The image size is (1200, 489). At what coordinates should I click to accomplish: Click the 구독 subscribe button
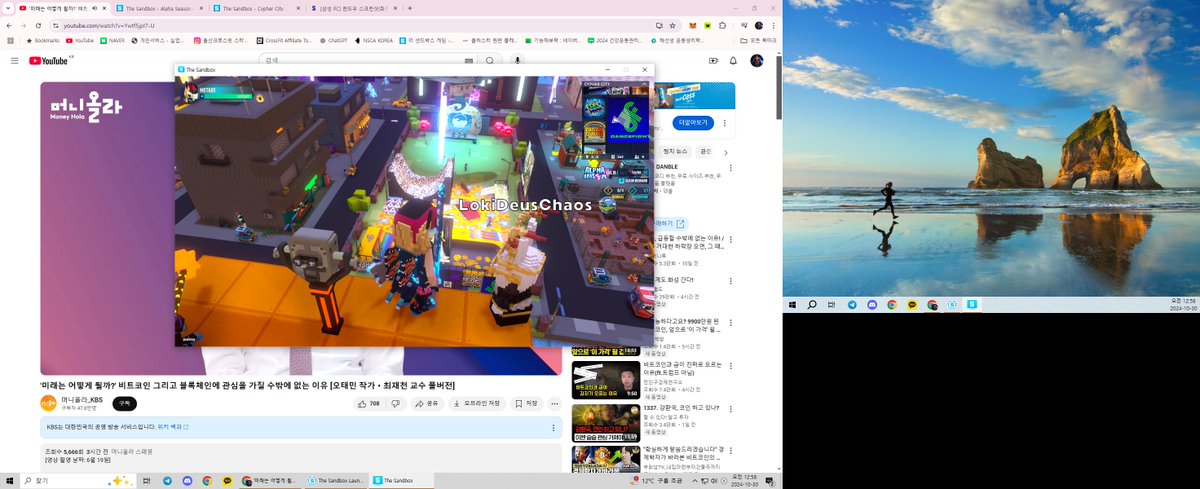(x=124, y=403)
